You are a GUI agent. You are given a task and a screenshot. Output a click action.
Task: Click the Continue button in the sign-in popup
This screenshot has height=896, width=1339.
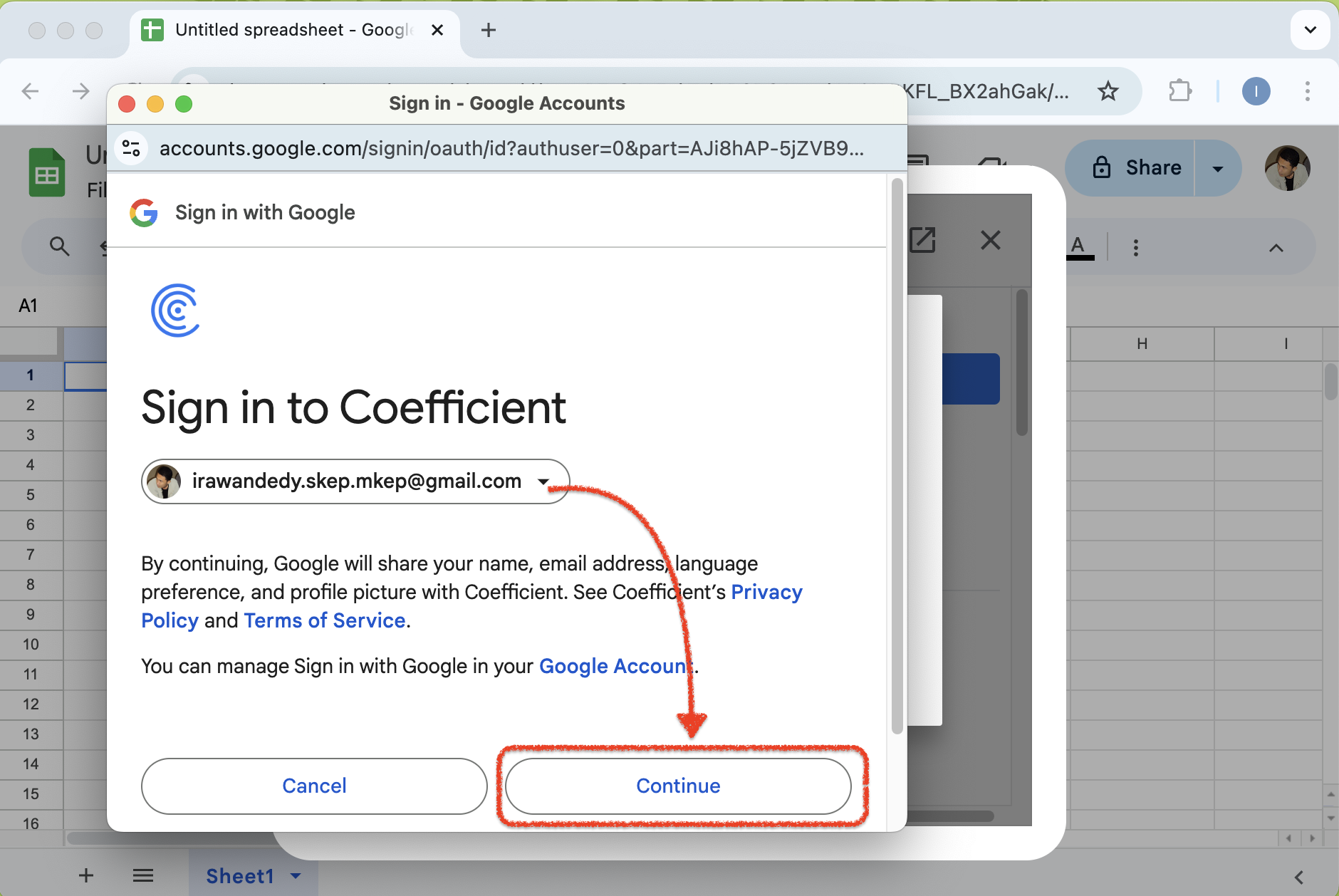coord(678,786)
